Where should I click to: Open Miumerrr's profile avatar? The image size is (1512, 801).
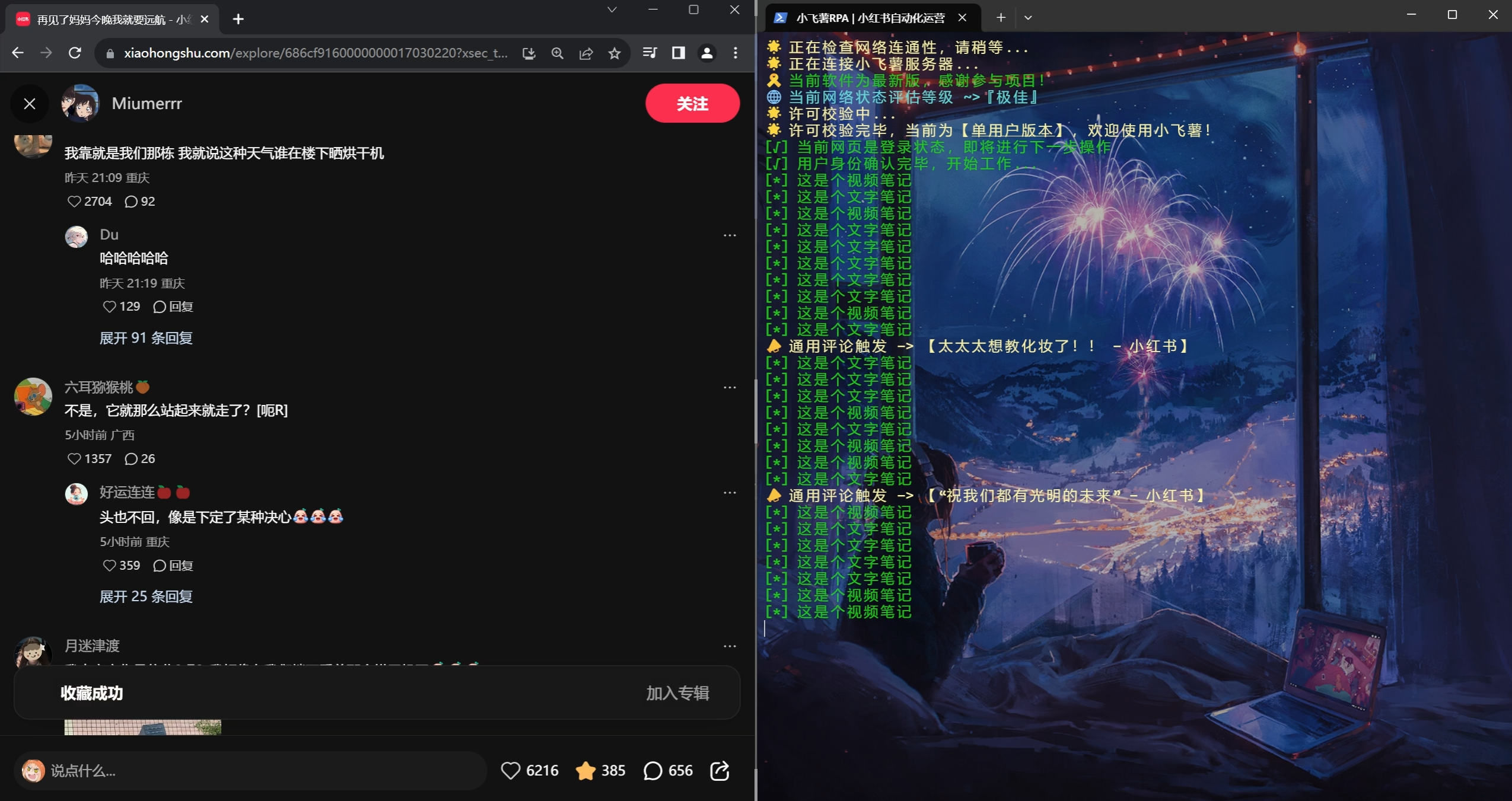[80, 103]
